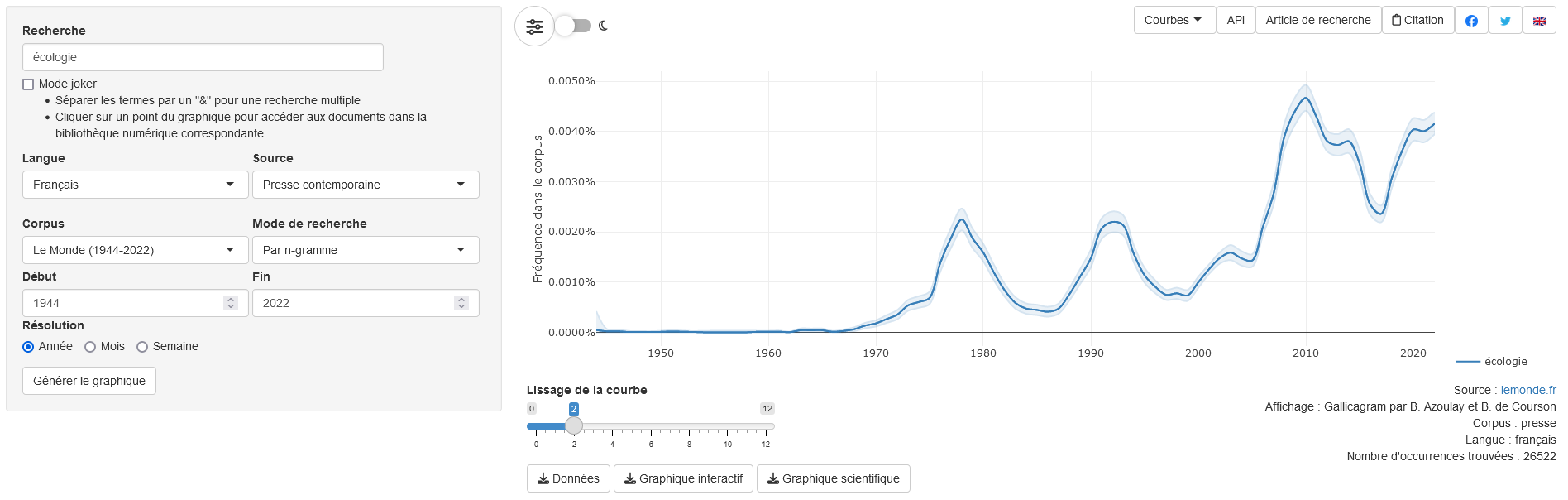1568x500 pixels.
Task: Open the lemonde.fr source link
Action: point(1528,390)
